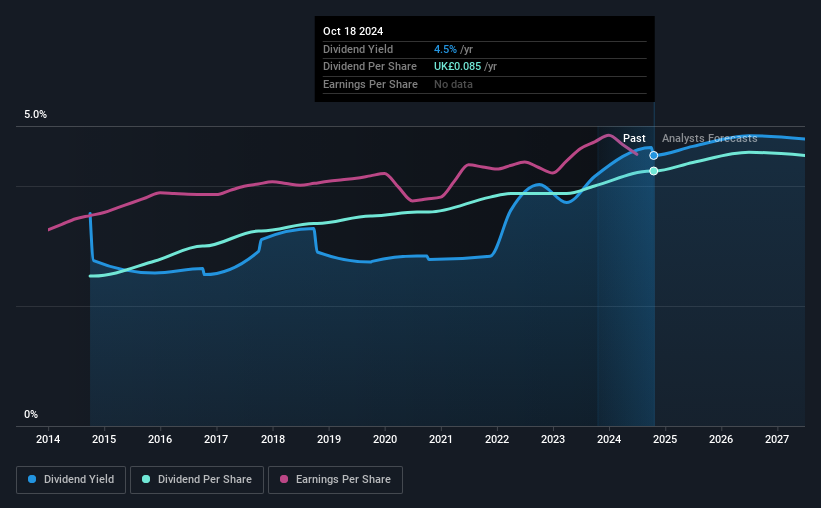The height and width of the screenshot is (508, 821).
Task: Toggle the Dividend Per Share legend button
Action: coord(197,480)
